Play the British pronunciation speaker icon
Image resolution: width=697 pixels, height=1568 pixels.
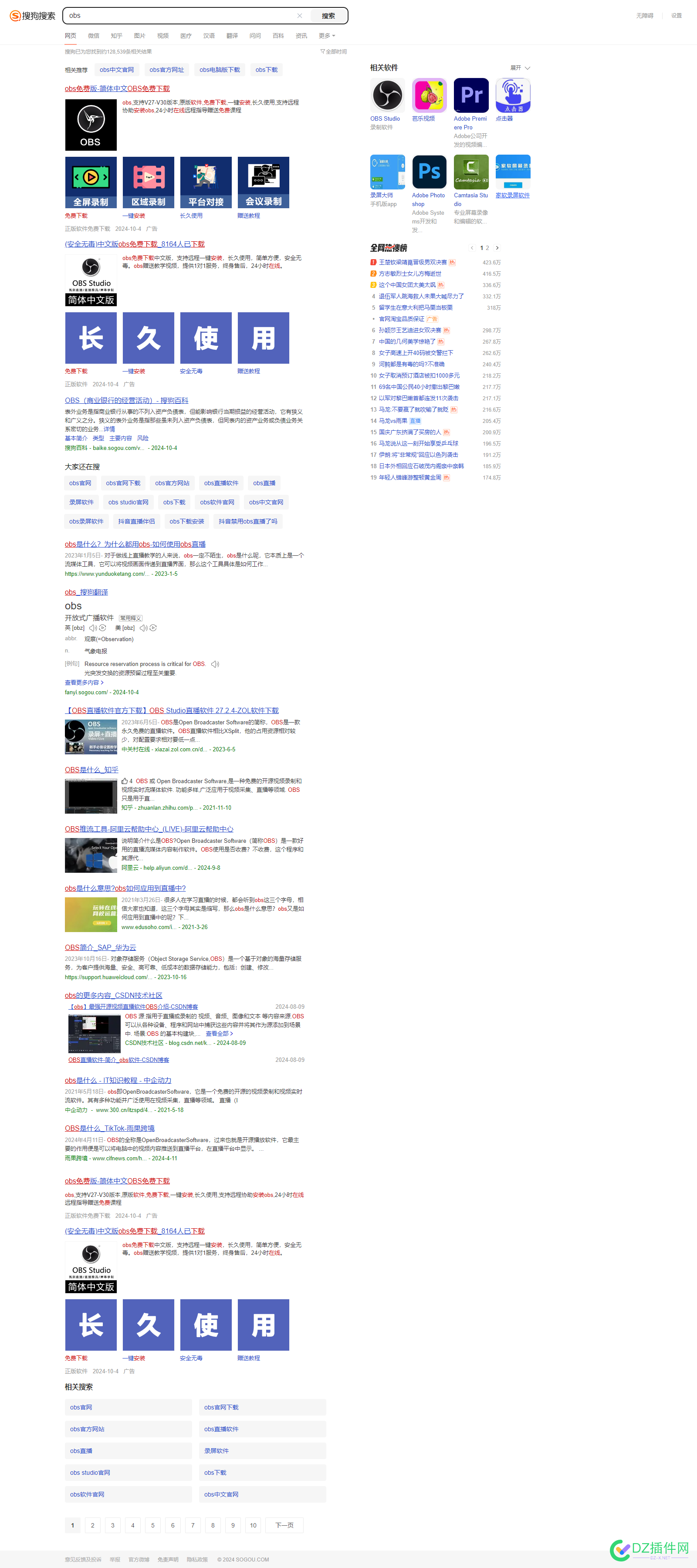pyautogui.click(x=93, y=628)
